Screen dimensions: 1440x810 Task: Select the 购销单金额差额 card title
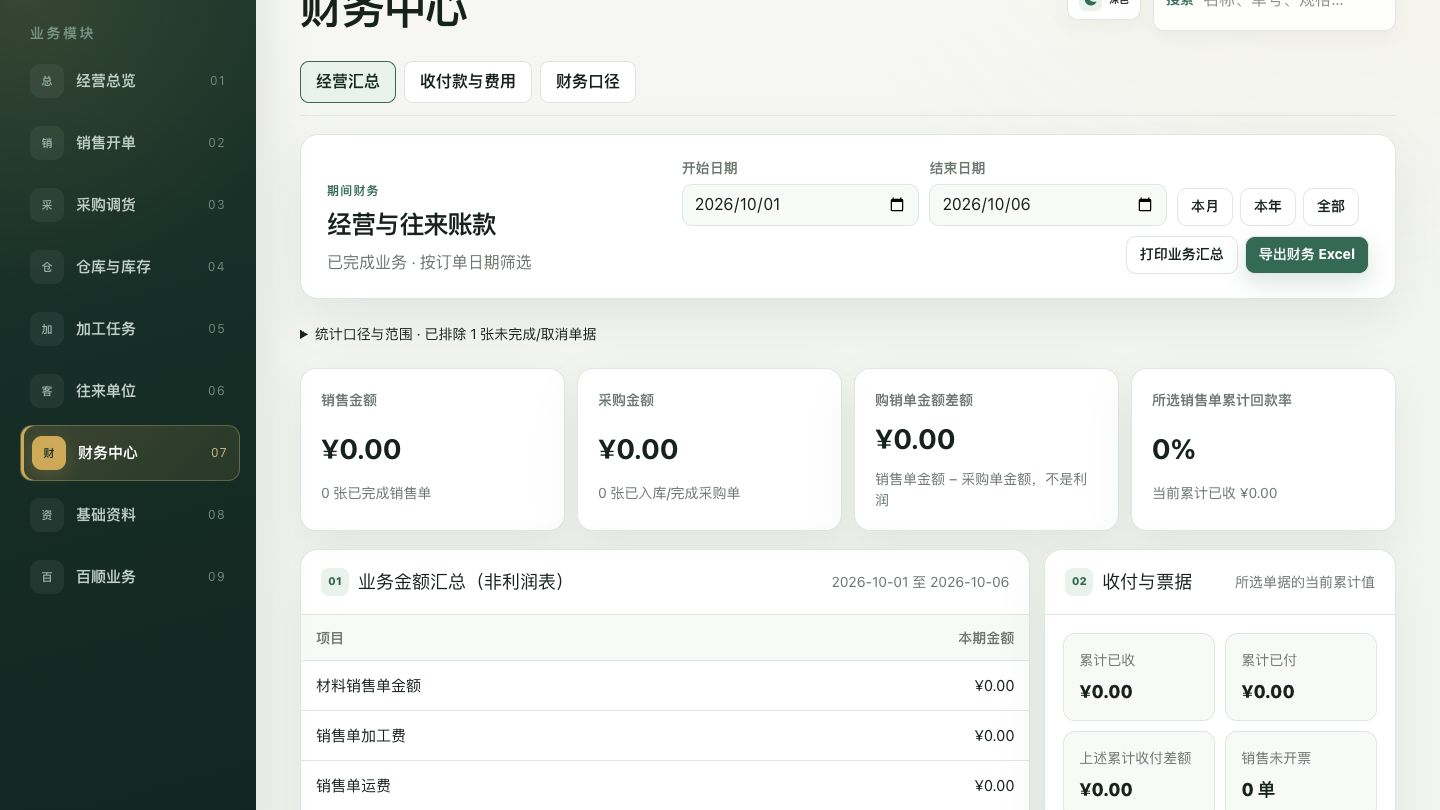click(924, 400)
